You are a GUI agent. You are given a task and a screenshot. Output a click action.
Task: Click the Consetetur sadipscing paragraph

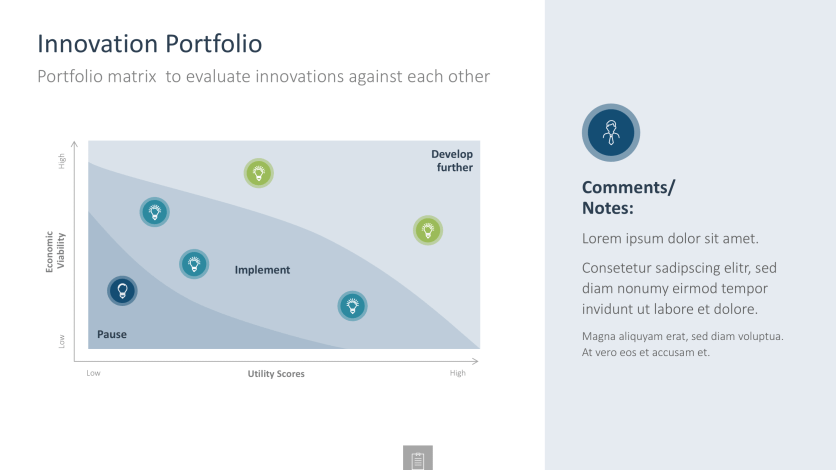679,288
